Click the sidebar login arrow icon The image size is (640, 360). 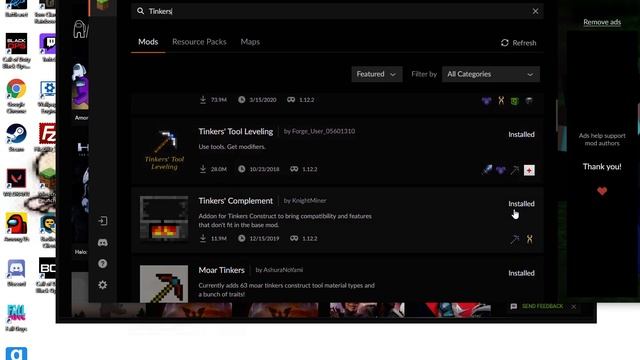click(102, 221)
